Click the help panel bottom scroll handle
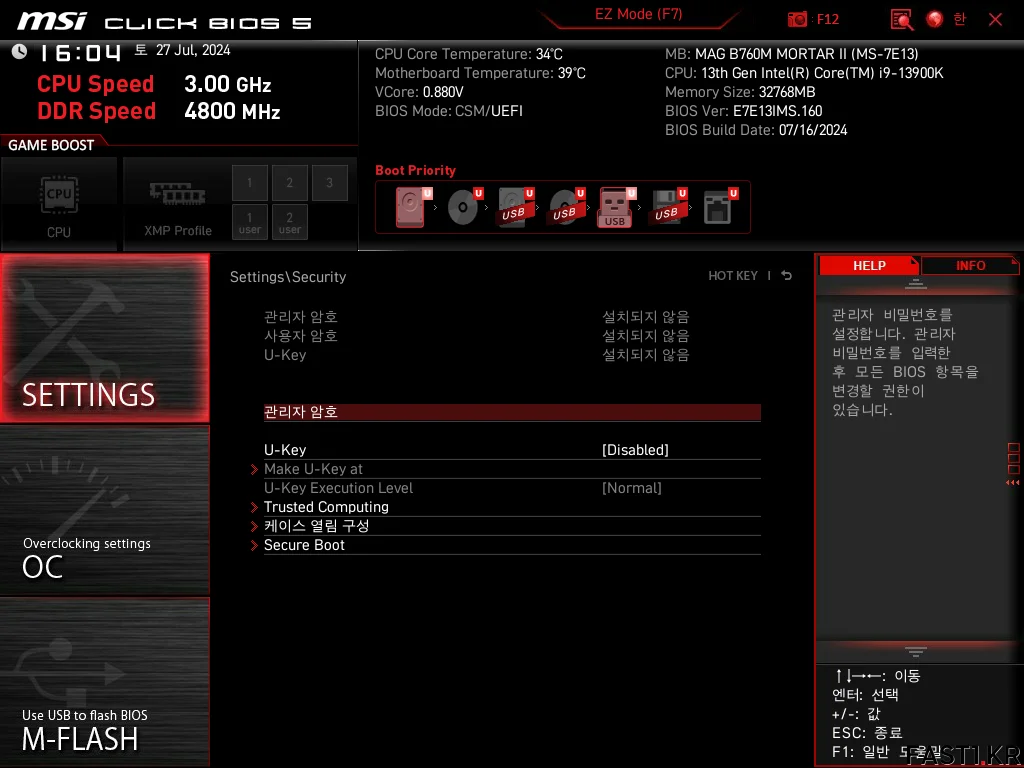This screenshot has width=1024, height=768. click(916, 652)
